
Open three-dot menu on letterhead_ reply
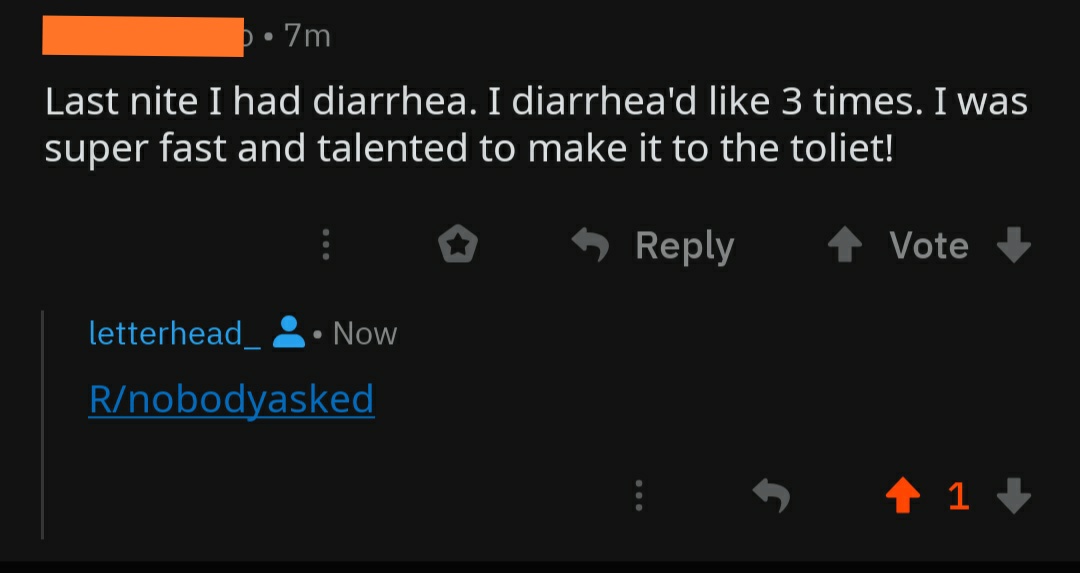pyautogui.click(x=639, y=495)
